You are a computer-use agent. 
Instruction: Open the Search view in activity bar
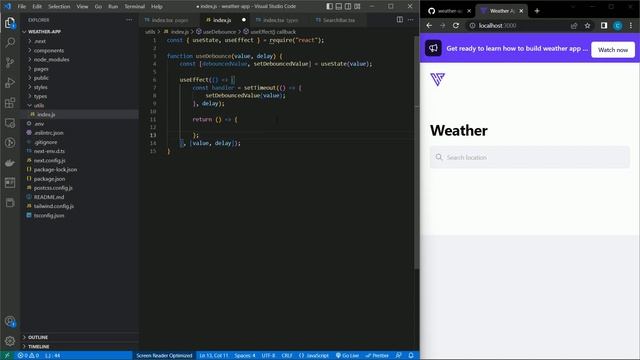(x=10, y=42)
